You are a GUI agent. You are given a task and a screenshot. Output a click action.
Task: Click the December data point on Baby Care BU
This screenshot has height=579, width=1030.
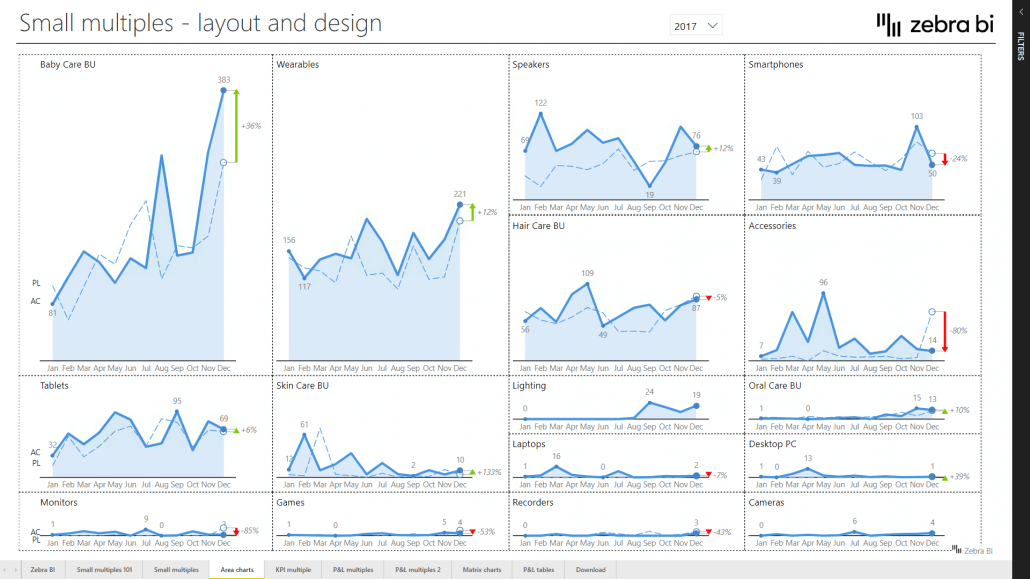222,89
